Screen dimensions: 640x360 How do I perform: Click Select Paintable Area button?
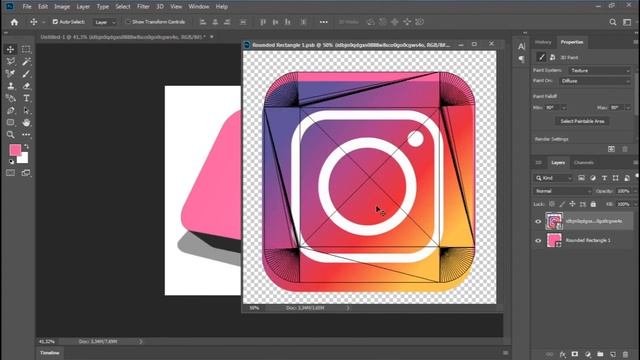[582, 121]
